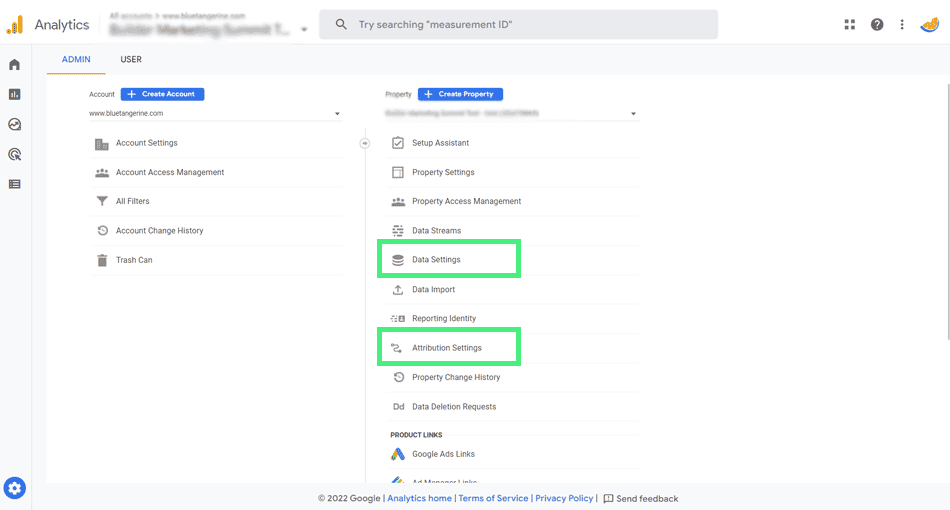The height and width of the screenshot is (510, 950).
Task: Click the search magnifier icon
Action: 341,25
